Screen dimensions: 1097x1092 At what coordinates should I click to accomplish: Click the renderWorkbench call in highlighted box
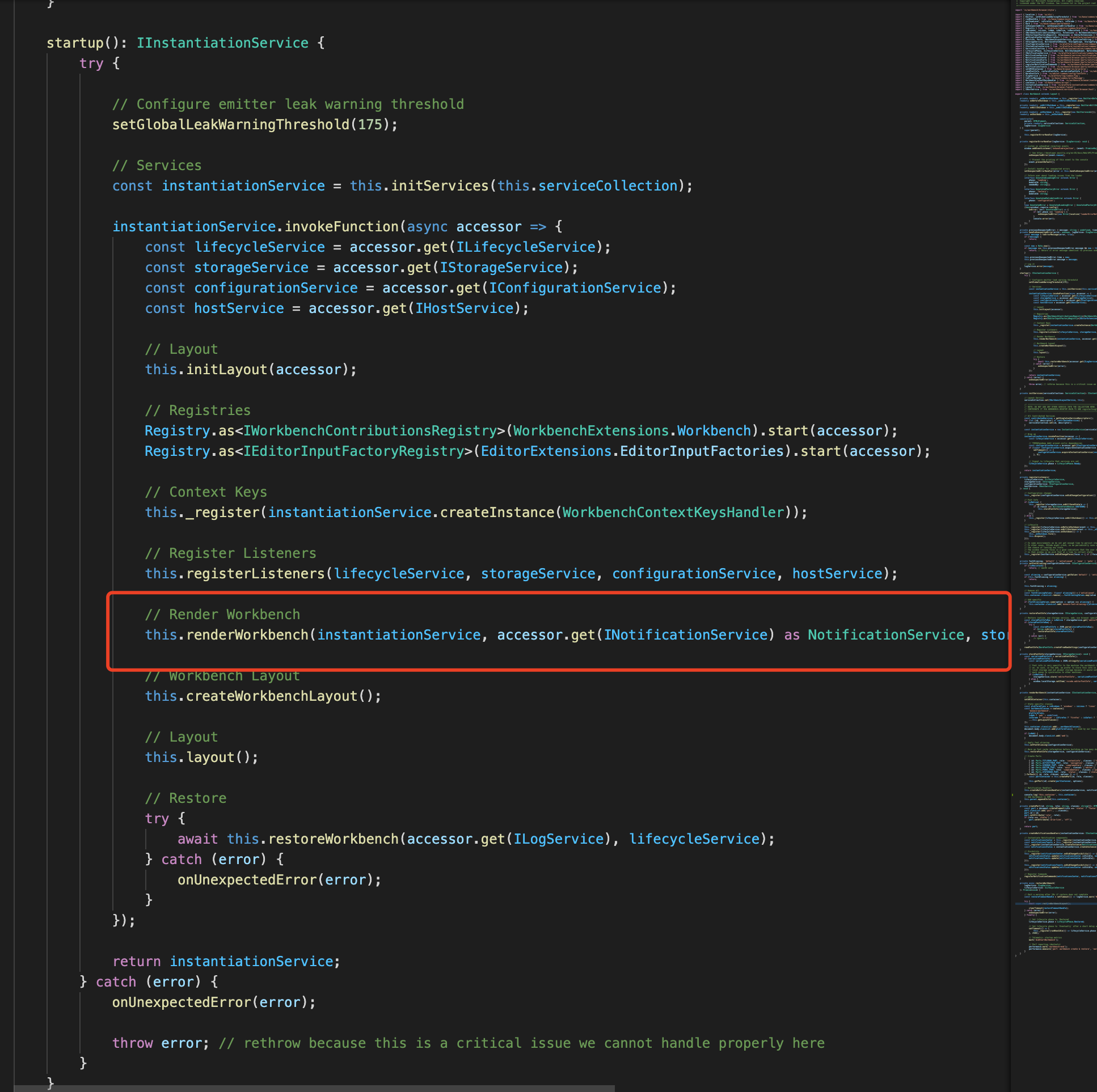click(247, 635)
